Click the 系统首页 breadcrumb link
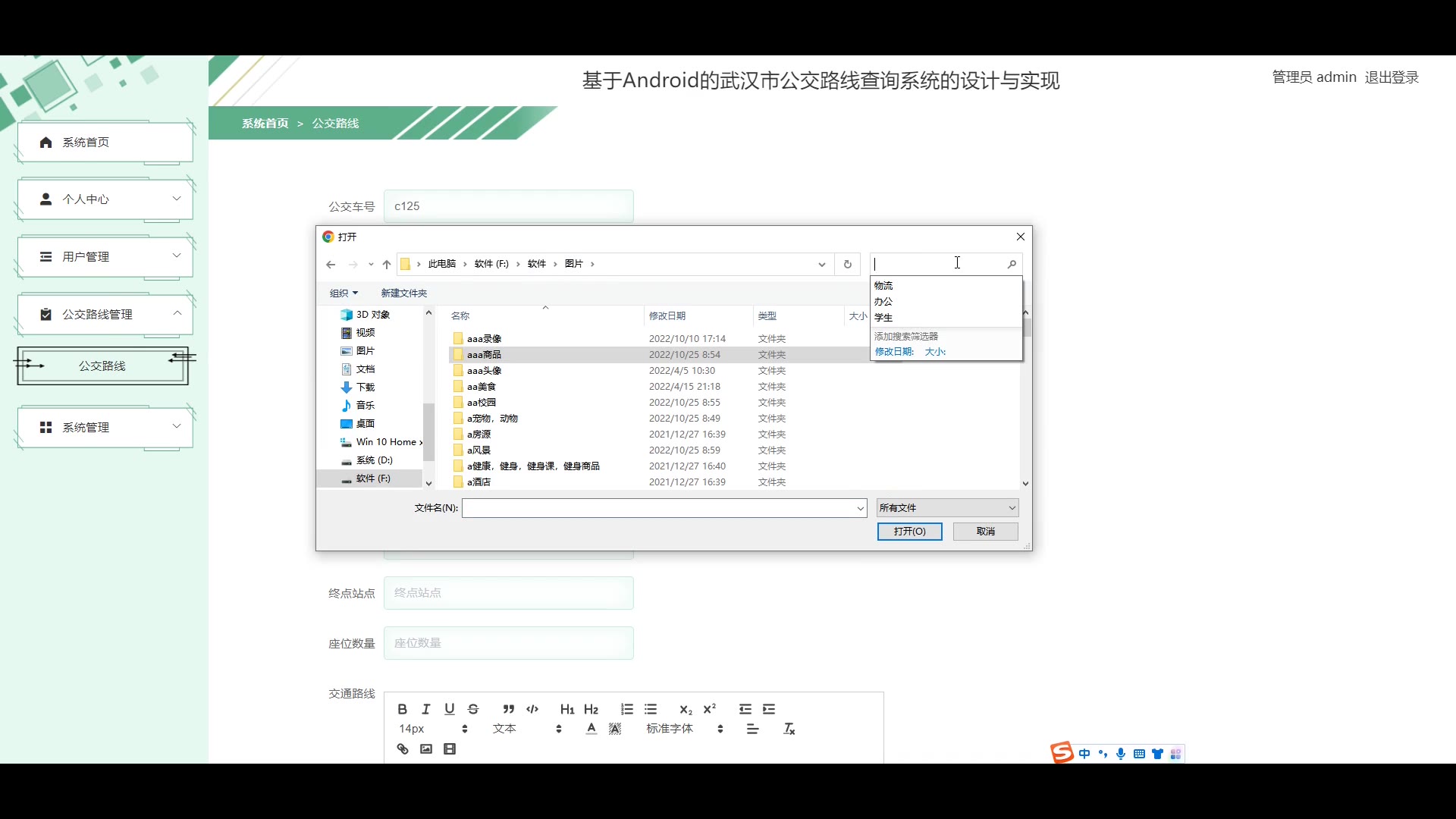Screen dimensions: 1456x819 click(x=265, y=124)
